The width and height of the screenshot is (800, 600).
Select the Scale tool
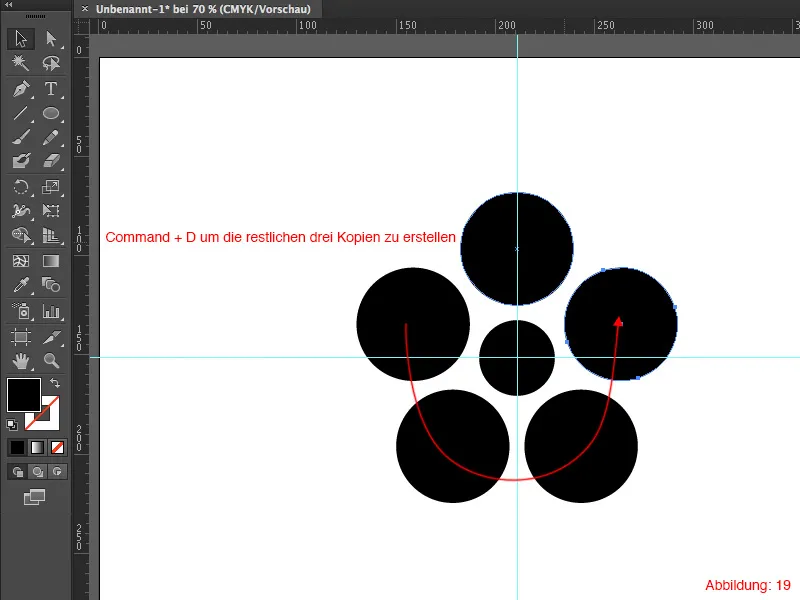tap(51, 187)
